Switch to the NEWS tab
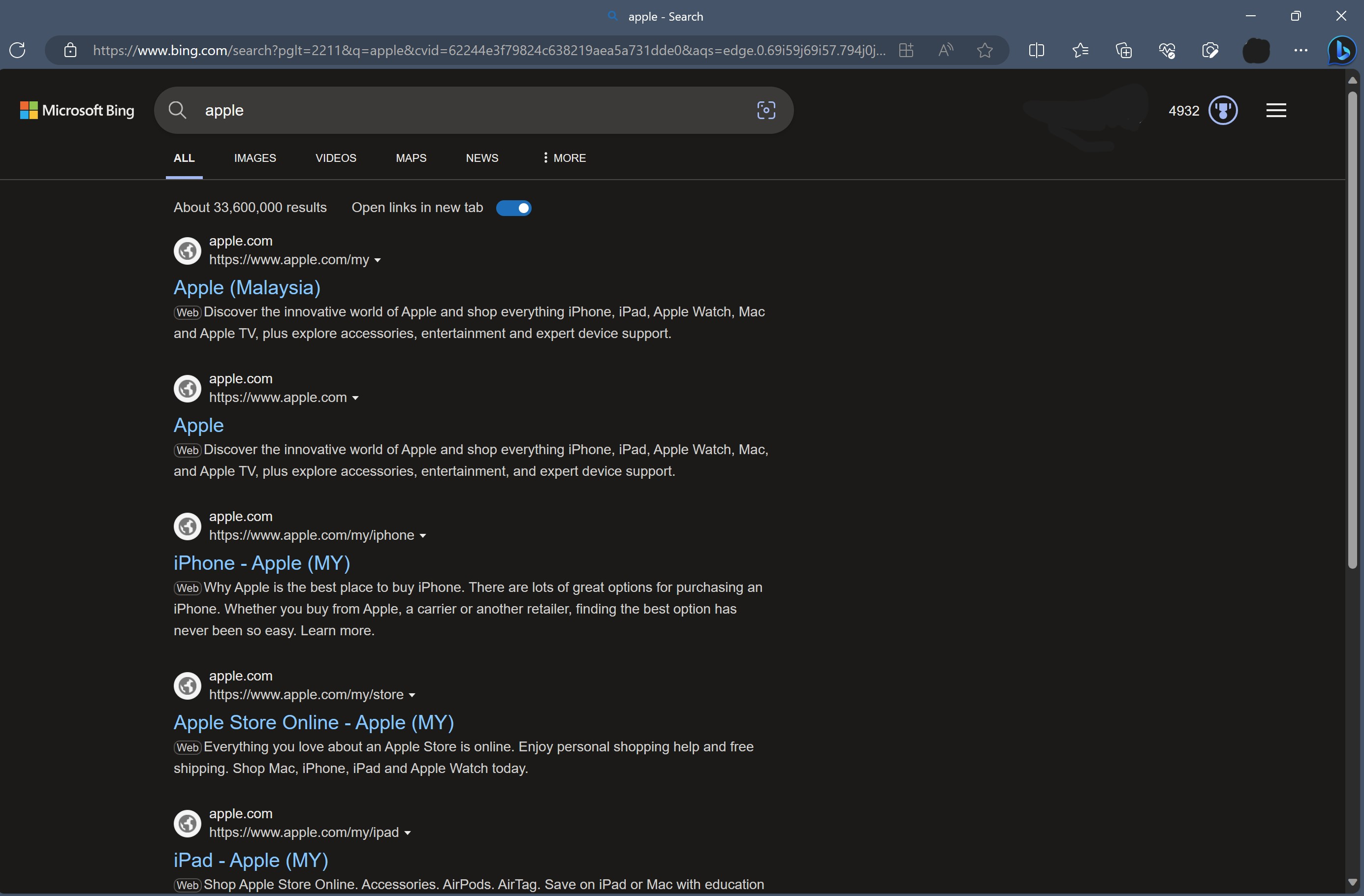Screen dimensions: 1364x896 coord(482,158)
